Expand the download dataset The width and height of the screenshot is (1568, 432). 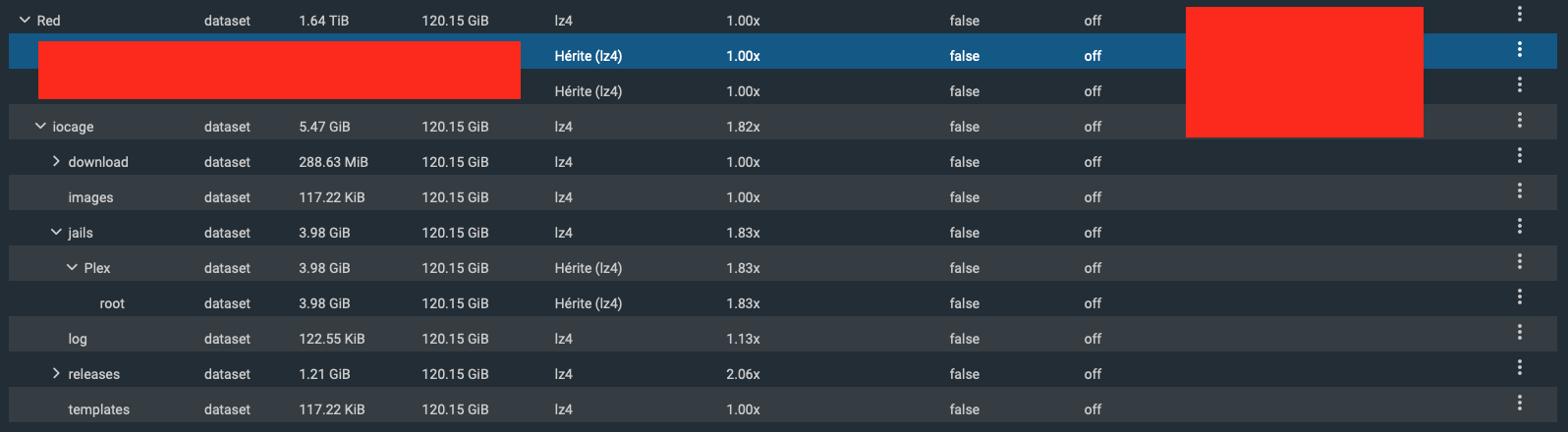[56, 161]
